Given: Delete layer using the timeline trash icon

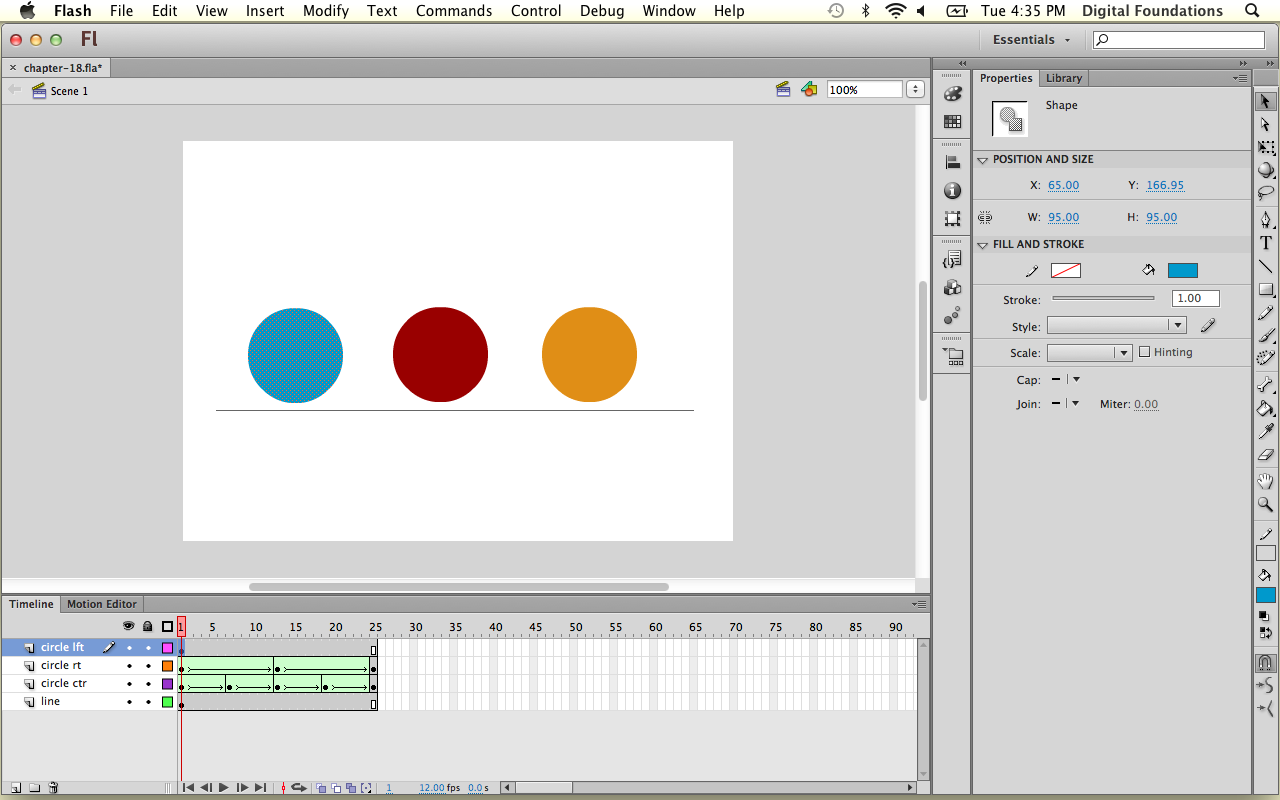Looking at the screenshot, I should point(54,788).
